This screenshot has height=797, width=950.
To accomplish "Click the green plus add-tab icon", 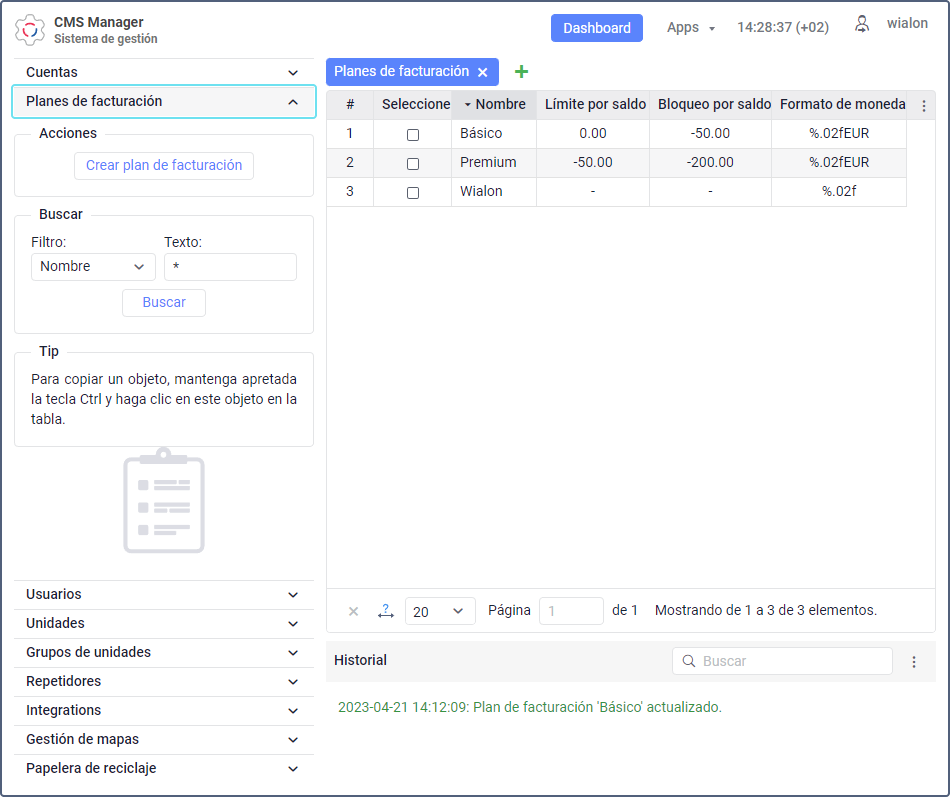I will pos(520,72).
